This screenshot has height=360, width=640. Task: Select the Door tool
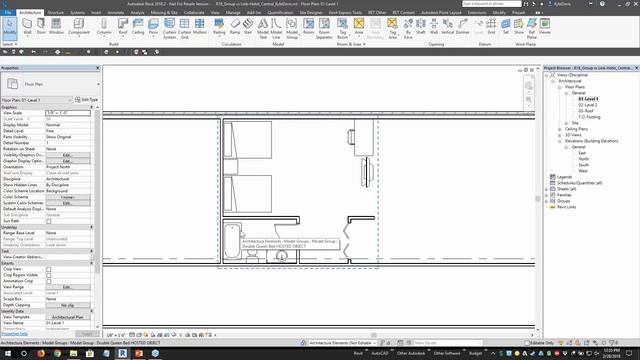tap(41, 27)
